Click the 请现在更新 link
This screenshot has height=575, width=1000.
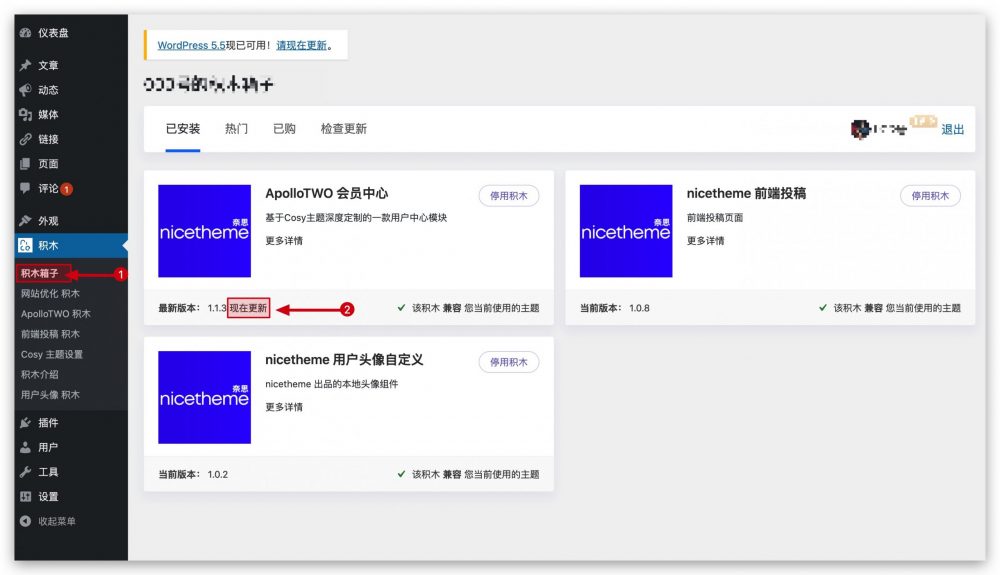coord(302,45)
